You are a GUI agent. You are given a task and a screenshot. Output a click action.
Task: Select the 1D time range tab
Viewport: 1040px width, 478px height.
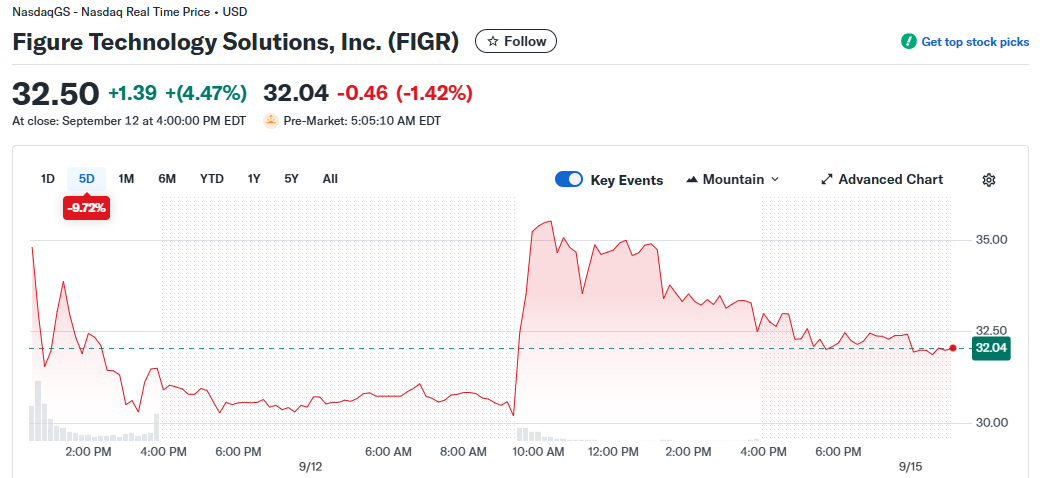click(x=47, y=179)
